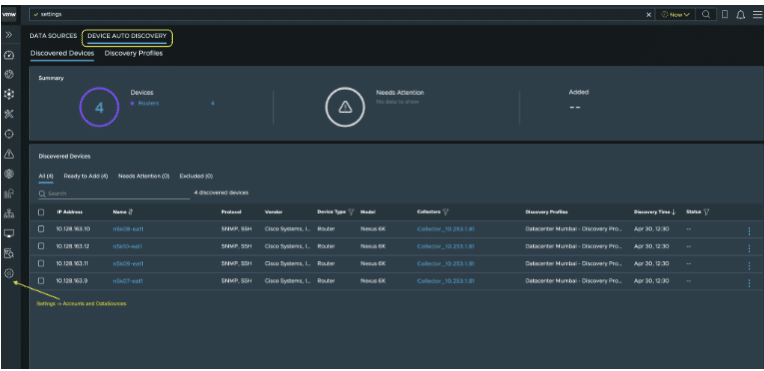Open Collectors column filter
Screen dimensions: 764x371
[446, 212]
